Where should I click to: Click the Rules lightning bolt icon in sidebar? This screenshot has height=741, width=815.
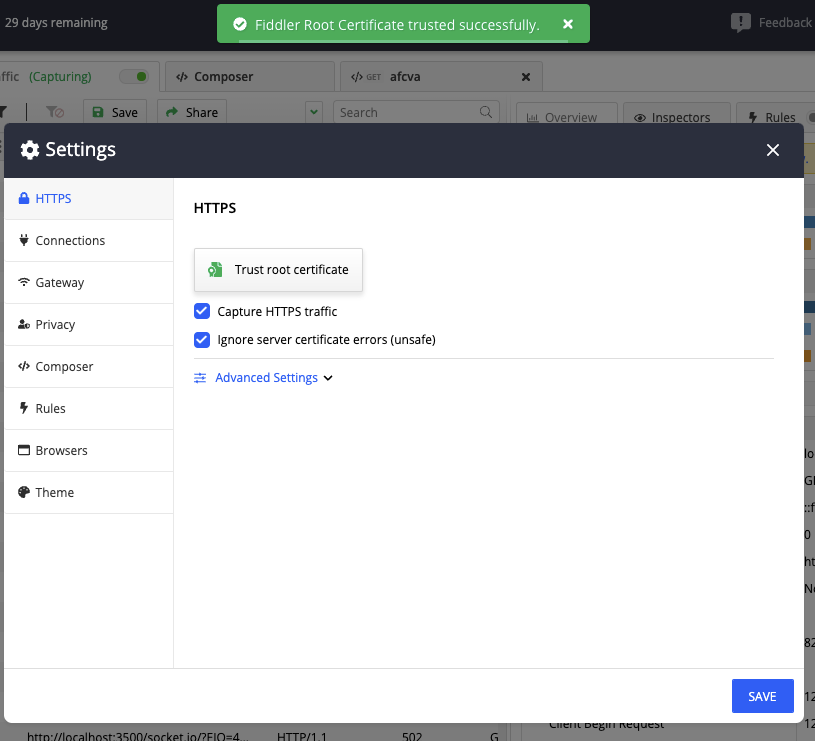(24, 409)
